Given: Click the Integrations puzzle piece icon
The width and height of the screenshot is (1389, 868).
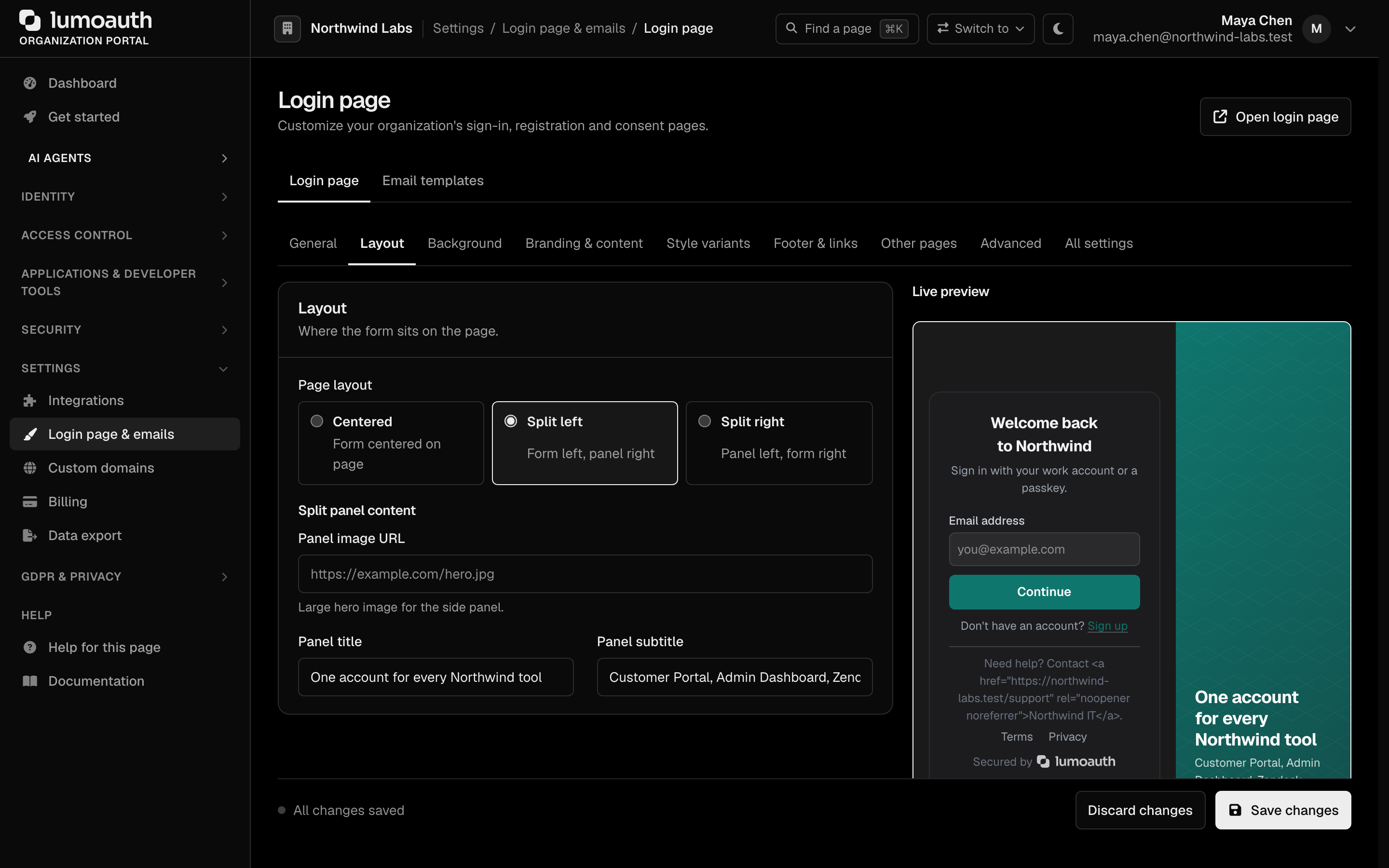Looking at the screenshot, I should click(30, 401).
